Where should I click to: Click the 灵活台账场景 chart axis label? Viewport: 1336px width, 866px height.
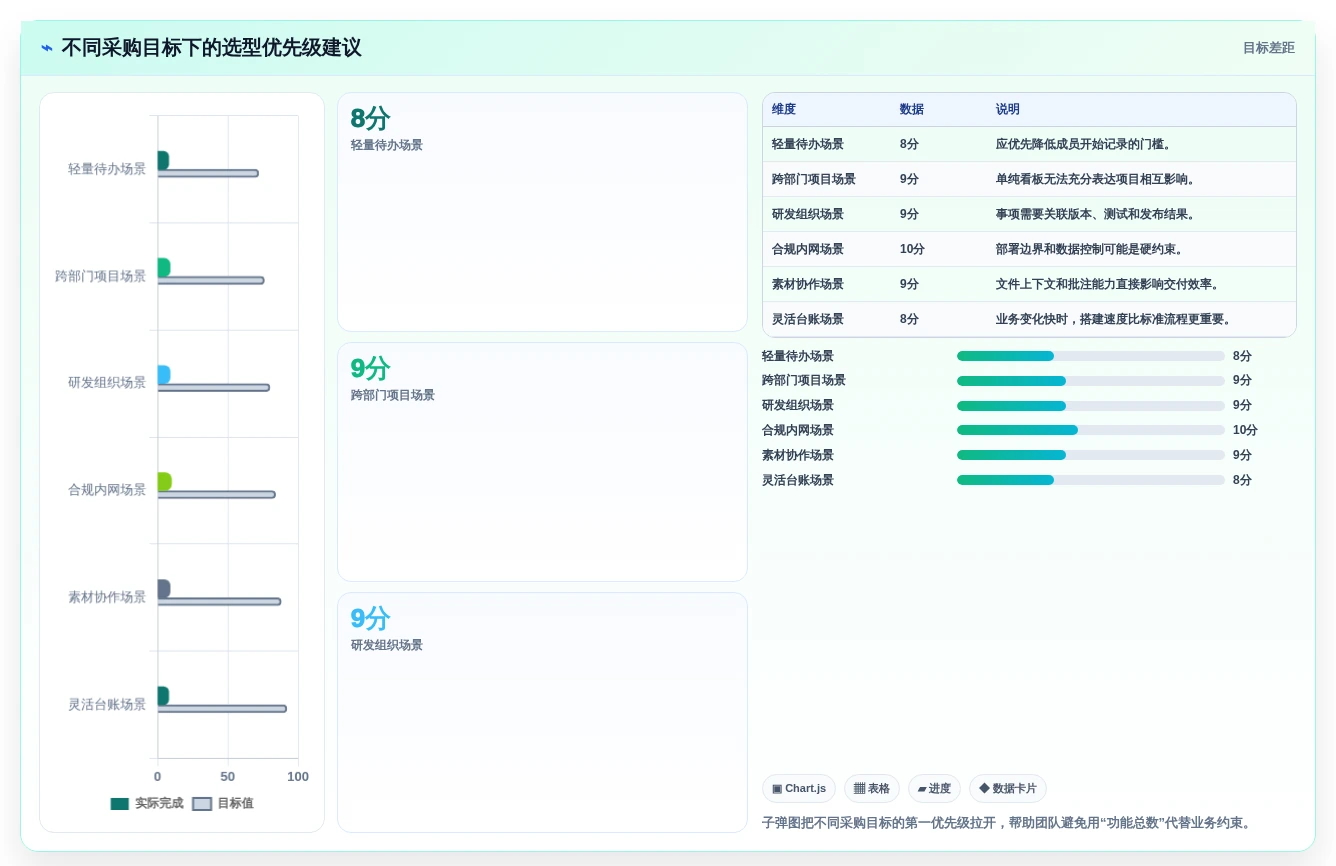[107, 704]
